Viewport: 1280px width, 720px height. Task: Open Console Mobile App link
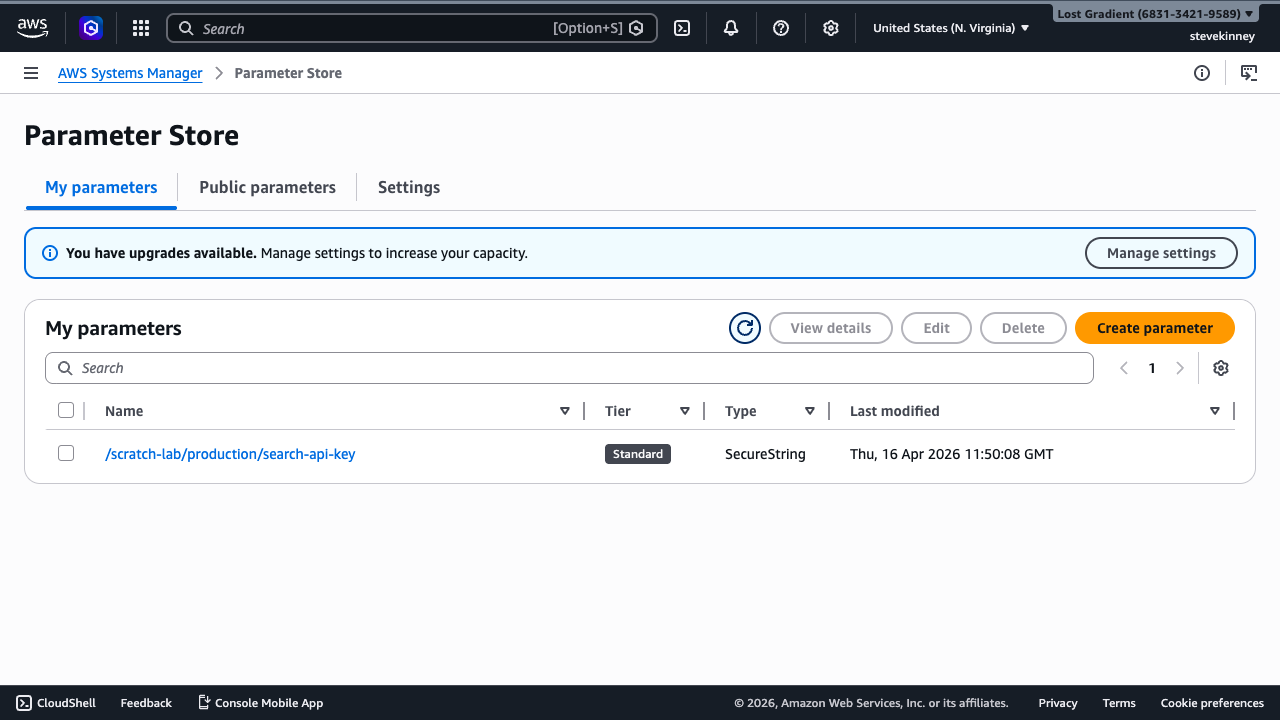pos(261,703)
